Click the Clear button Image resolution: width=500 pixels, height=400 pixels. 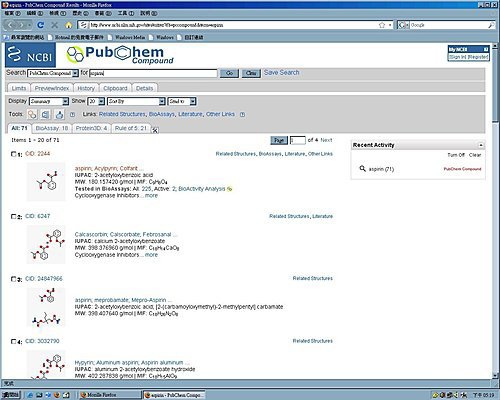click(x=251, y=73)
